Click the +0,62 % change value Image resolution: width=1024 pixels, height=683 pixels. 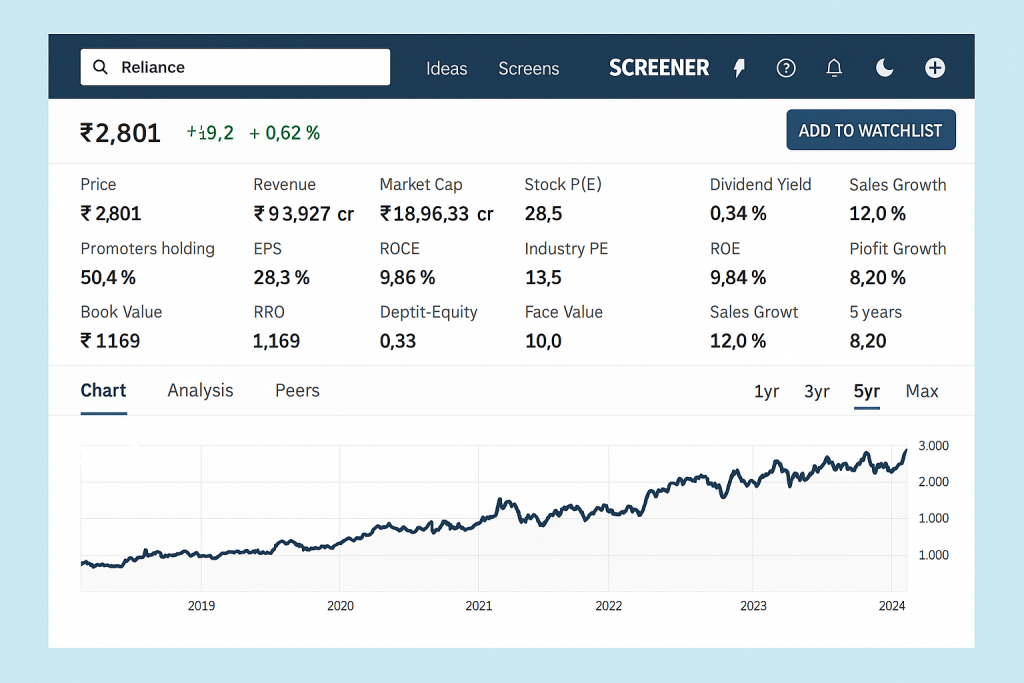click(284, 133)
